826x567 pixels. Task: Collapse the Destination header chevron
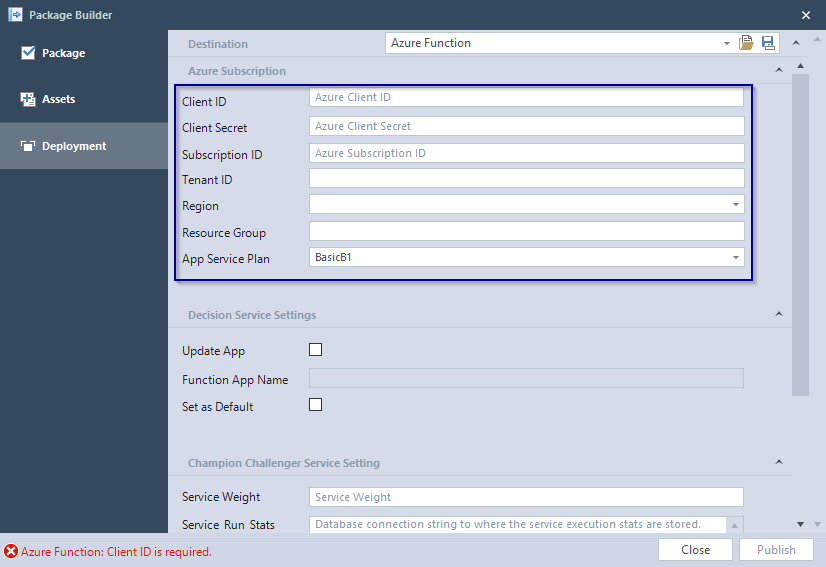click(x=796, y=43)
